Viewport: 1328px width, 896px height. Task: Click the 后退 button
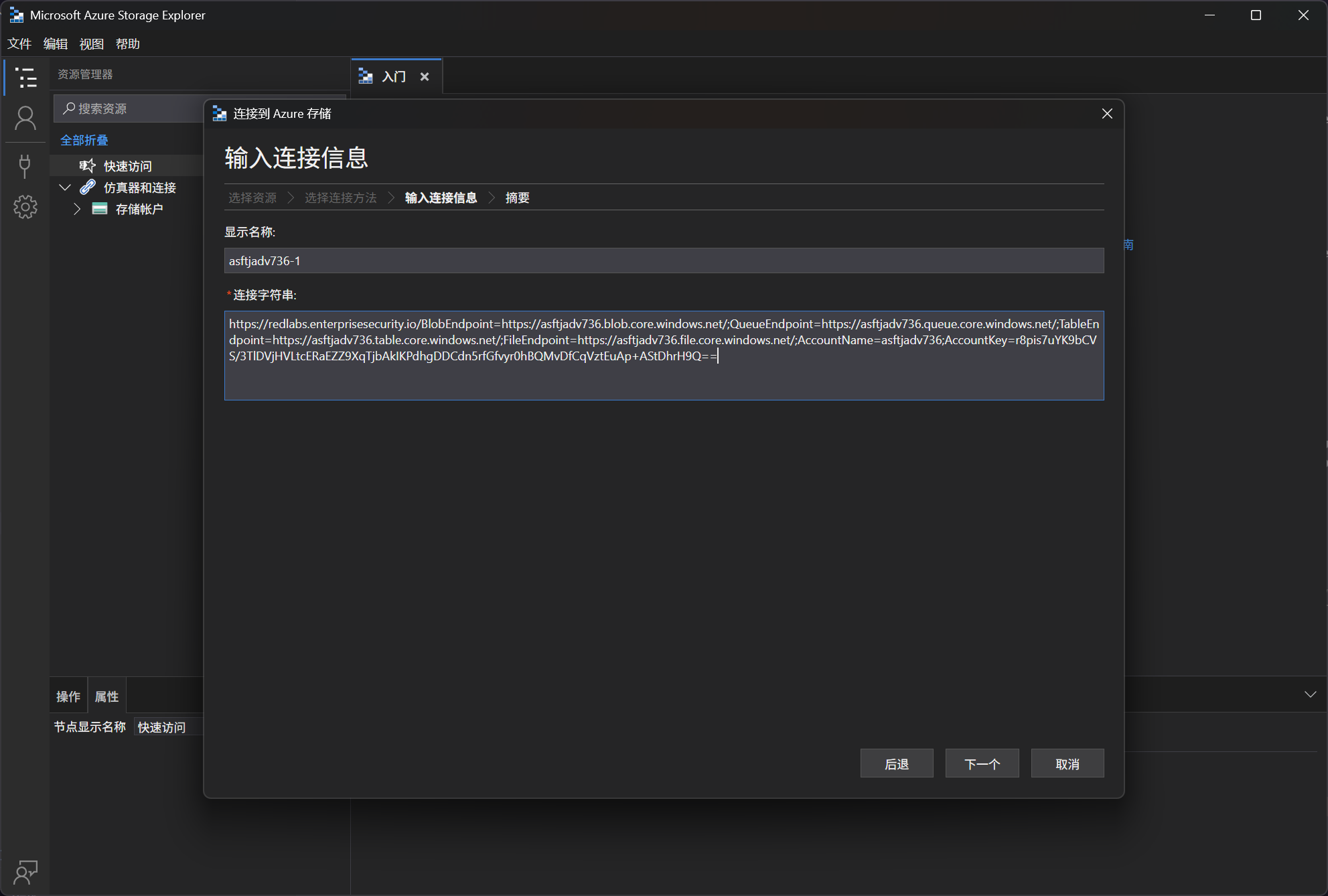pyautogui.click(x=896, y=763)
